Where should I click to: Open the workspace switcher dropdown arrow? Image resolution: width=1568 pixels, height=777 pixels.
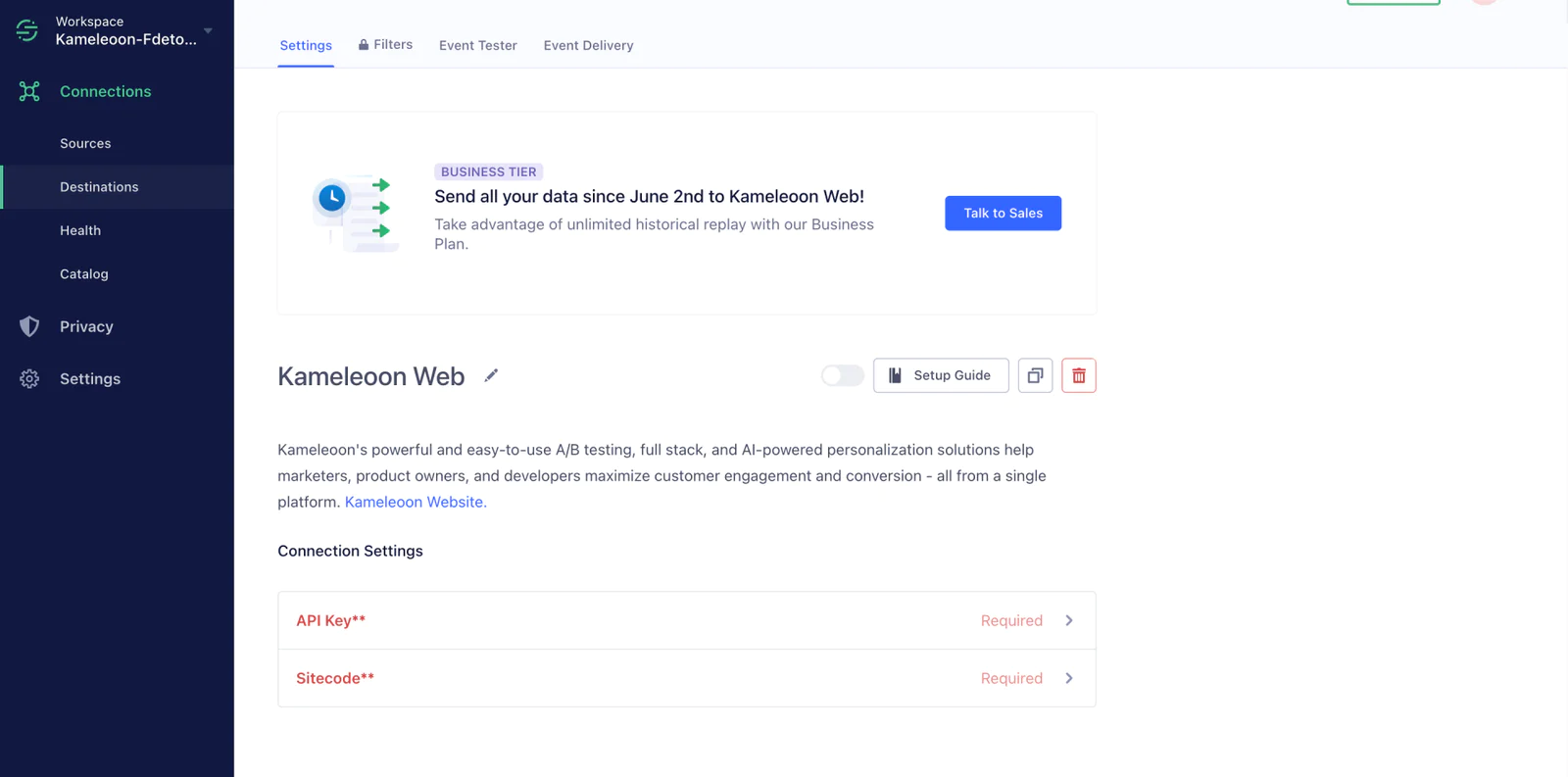pyautogui.click(x=208, y=30)
